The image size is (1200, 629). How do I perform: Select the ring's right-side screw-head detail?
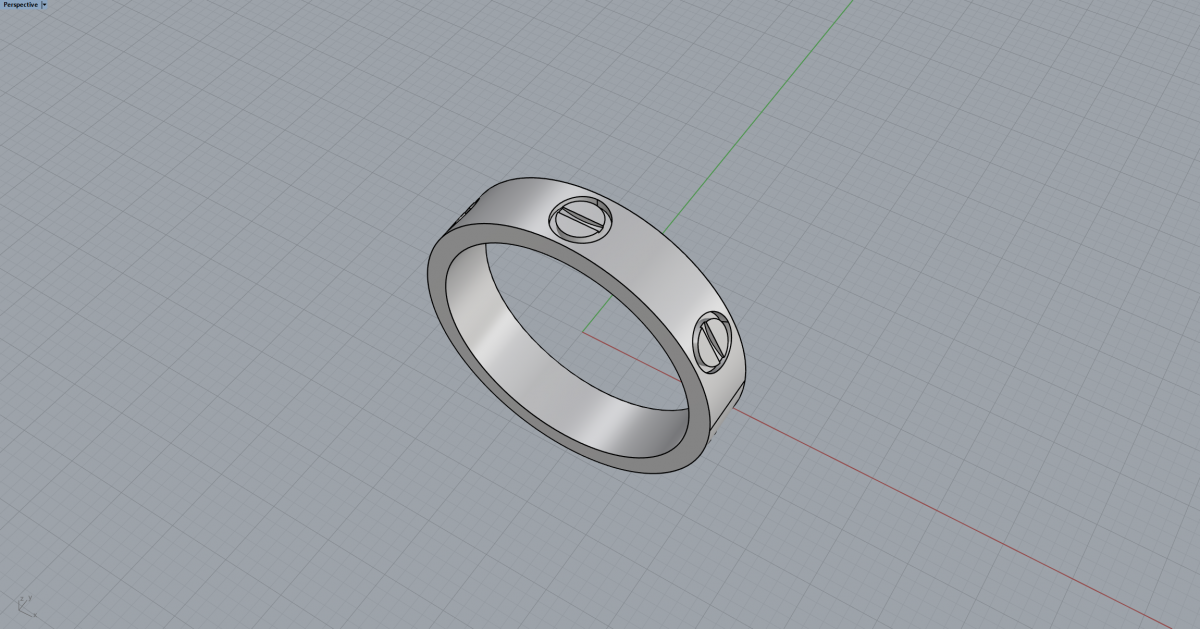pyautogui.click(x=713, y=342)
